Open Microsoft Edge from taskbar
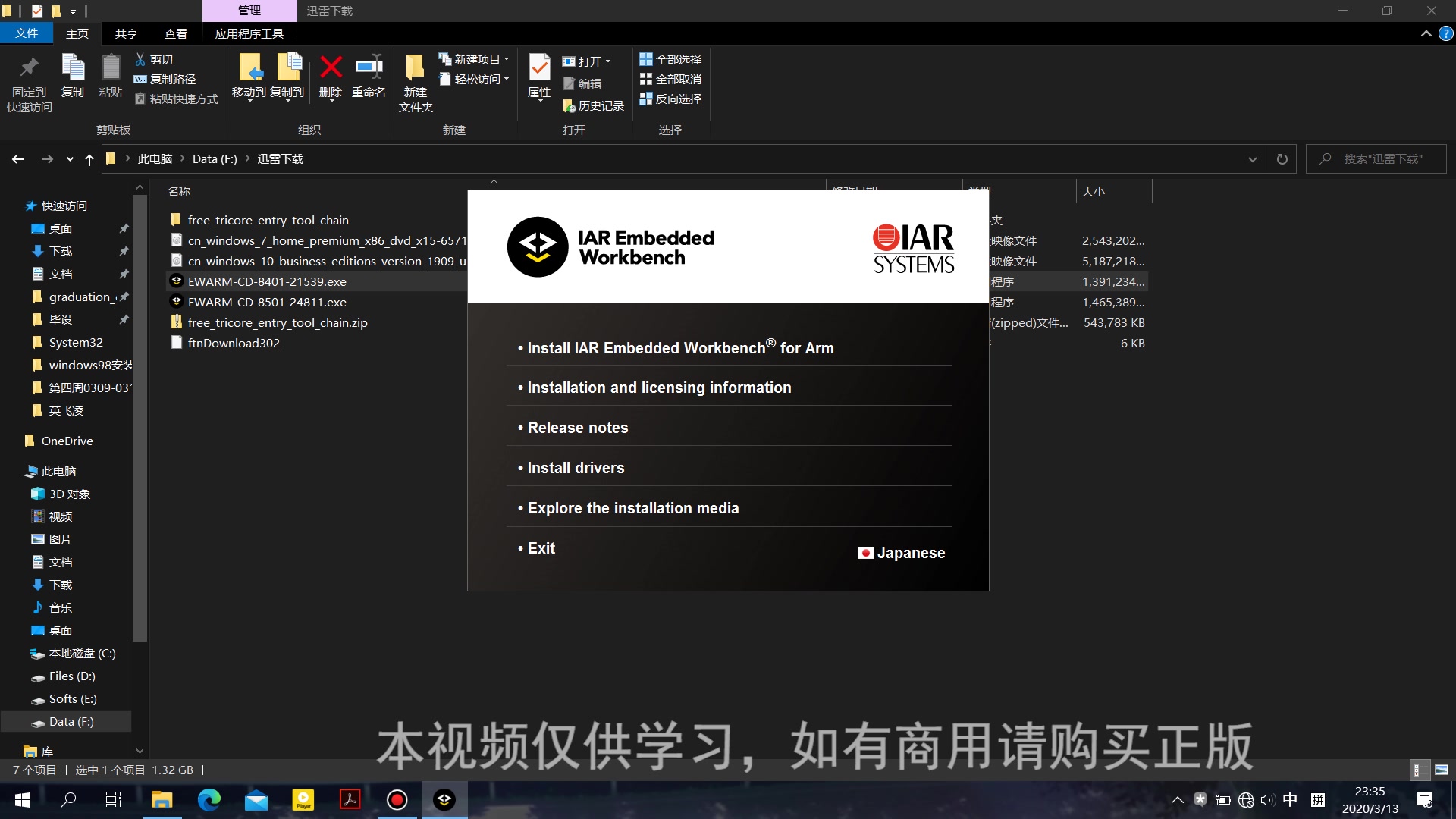The height and width of the screenshot is (819, 1456). tap(209, 800)
